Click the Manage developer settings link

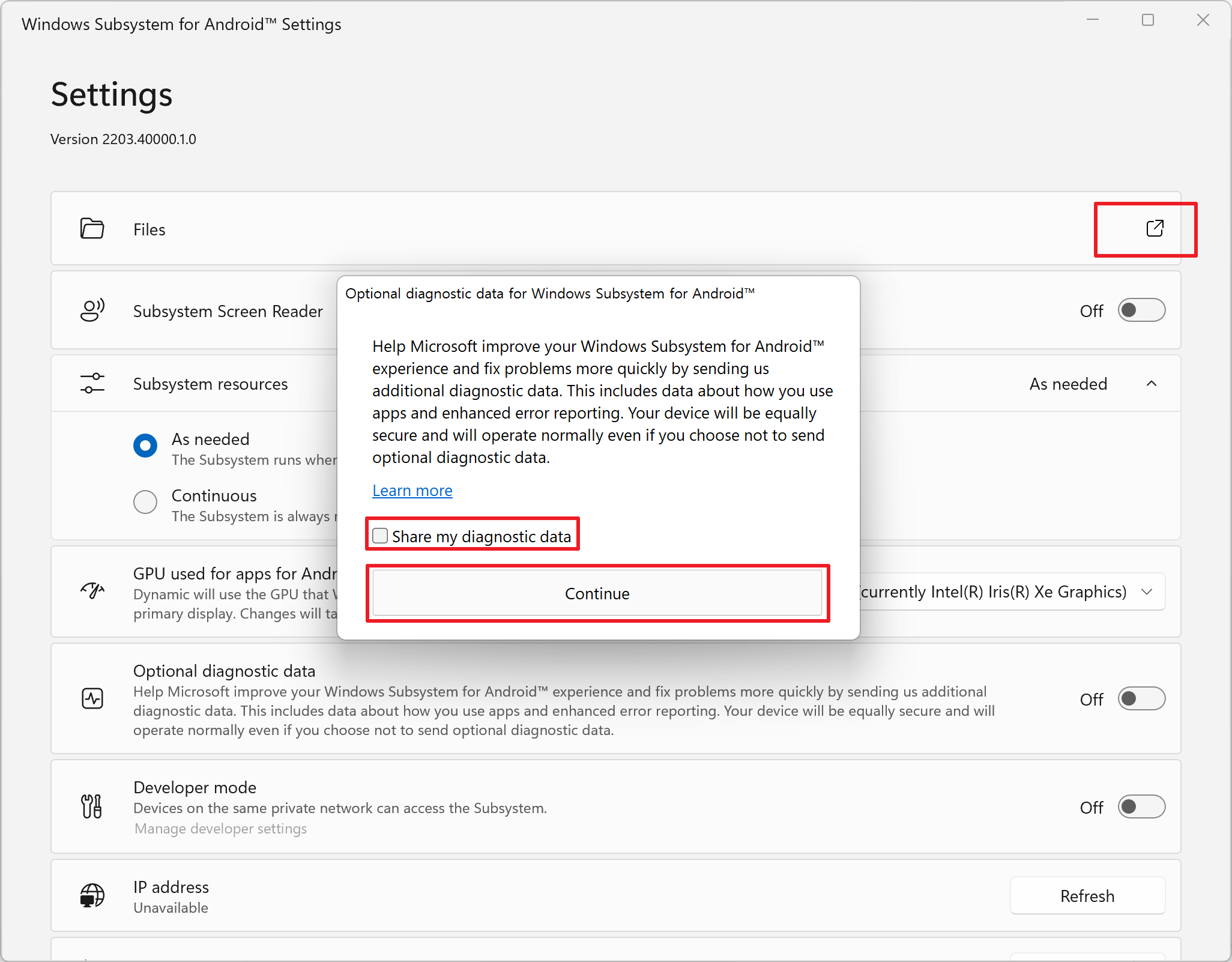point(220,829)
